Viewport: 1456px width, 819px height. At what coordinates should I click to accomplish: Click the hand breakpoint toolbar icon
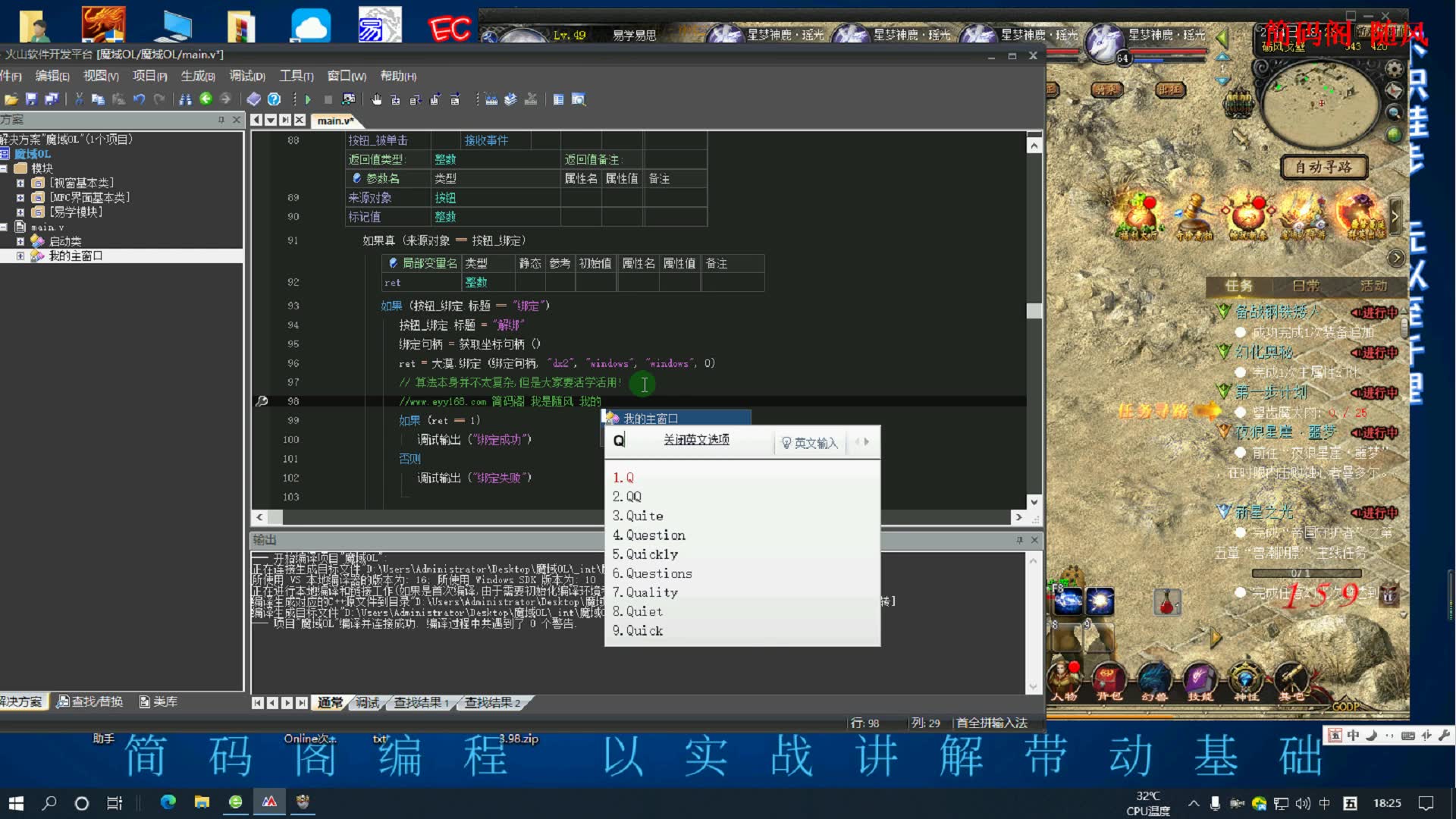coord(377,99)
